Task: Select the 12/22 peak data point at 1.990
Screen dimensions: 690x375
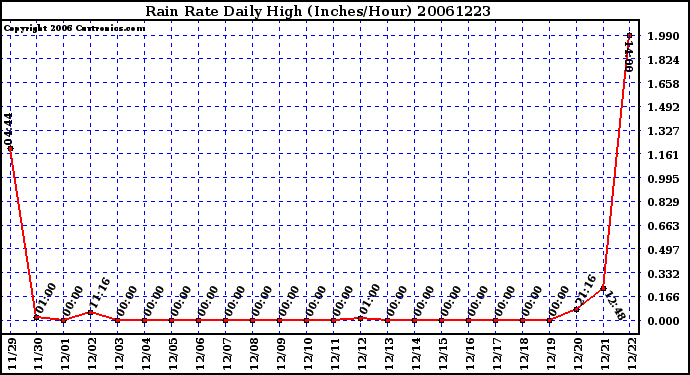Action: [630, 36]
